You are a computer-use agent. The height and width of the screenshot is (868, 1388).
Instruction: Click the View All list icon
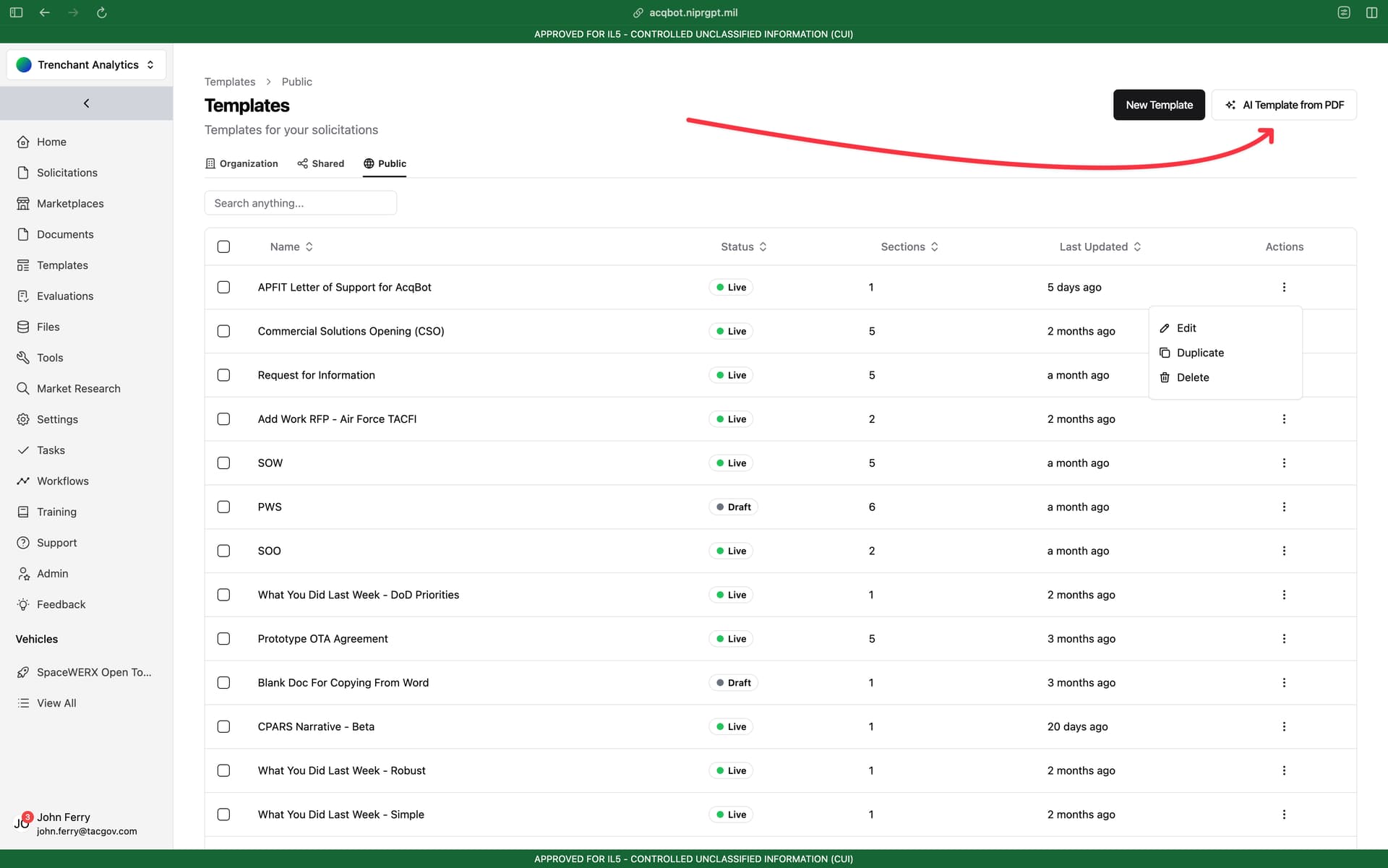(23, 703)
